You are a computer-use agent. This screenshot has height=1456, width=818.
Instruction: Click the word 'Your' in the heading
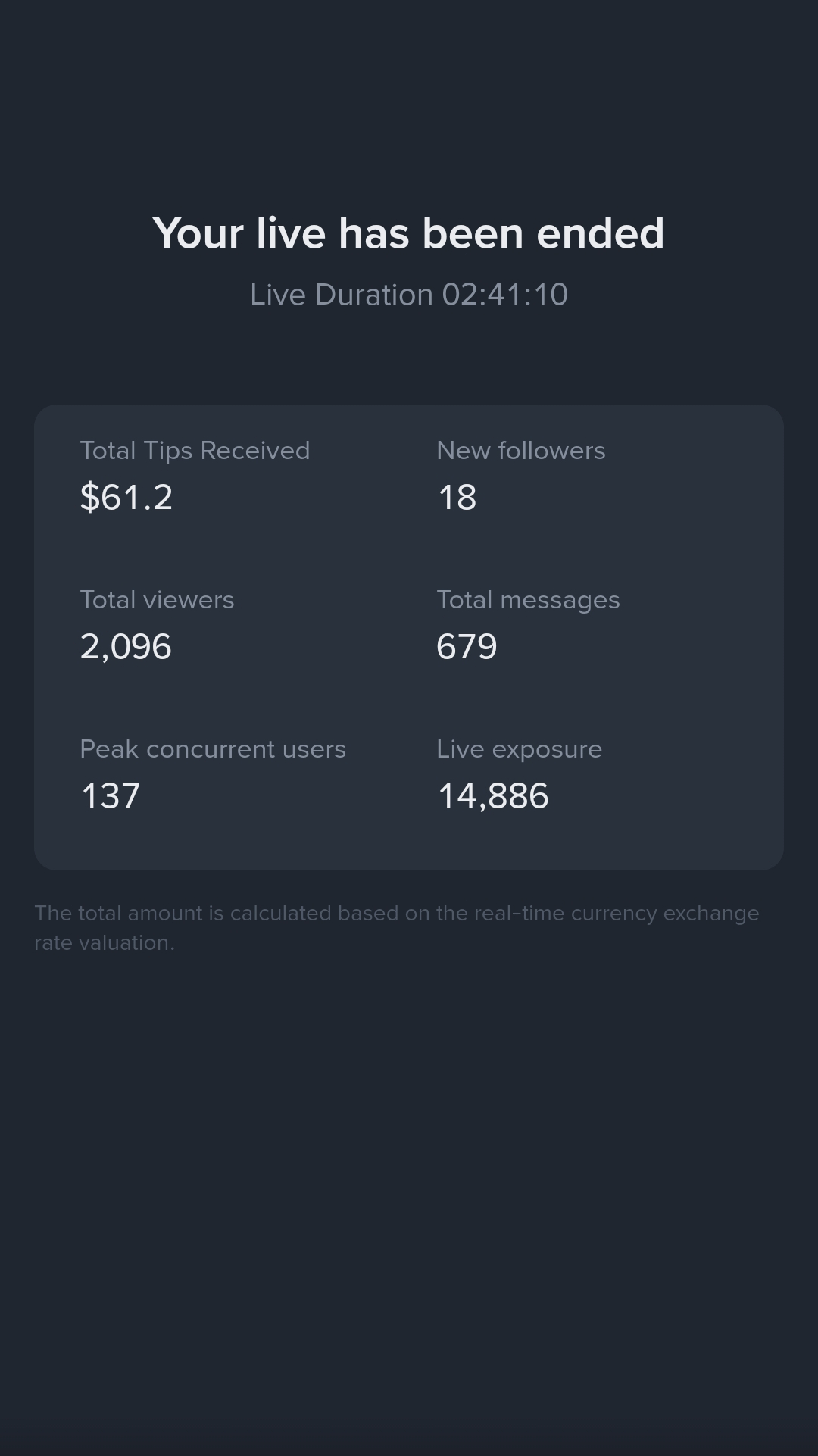pyautogui.click(x=198, y=233)
